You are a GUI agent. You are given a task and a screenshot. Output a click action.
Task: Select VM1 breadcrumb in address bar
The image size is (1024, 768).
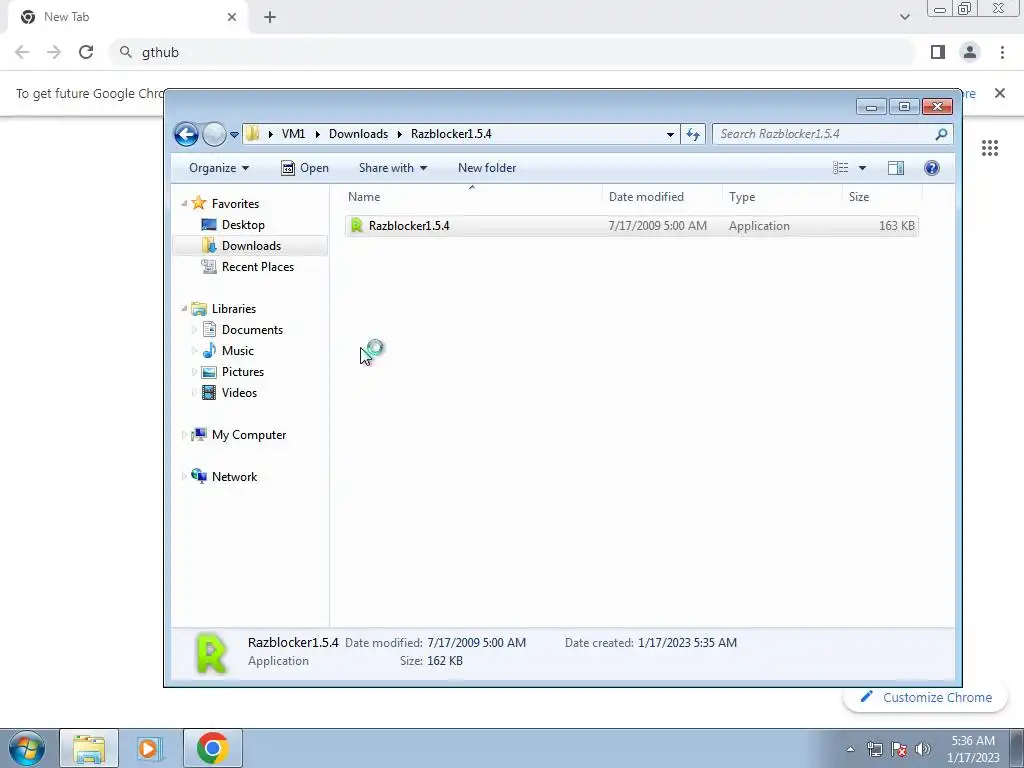click(293, 134)
